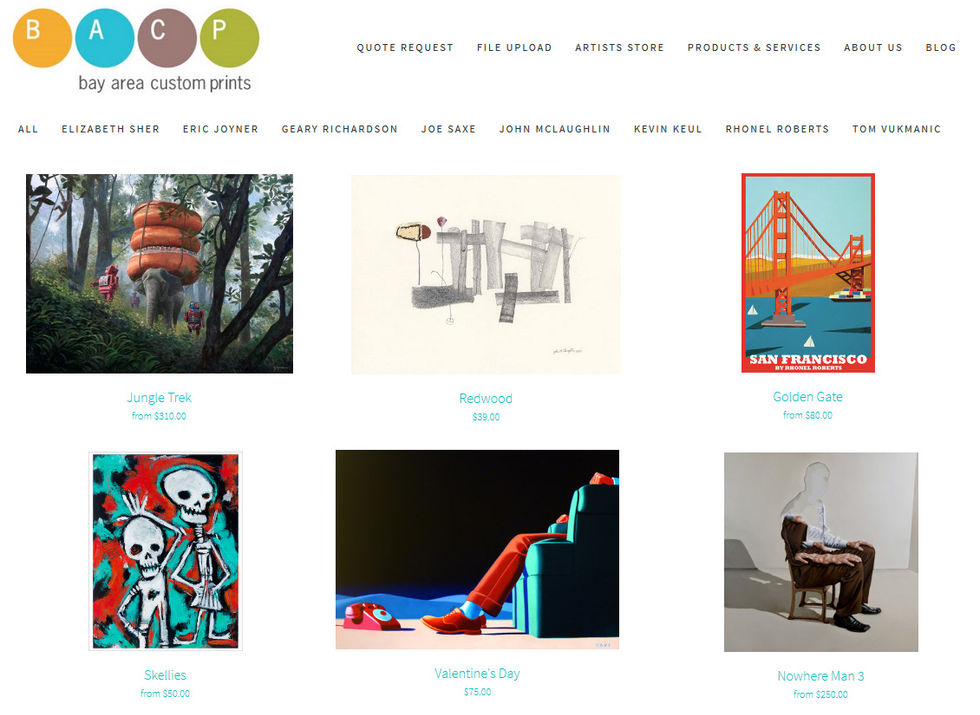Screen dimensions: 980x715
Task: Select Tom Vukmanic artist filter
Action: click(x=896, y=129)
